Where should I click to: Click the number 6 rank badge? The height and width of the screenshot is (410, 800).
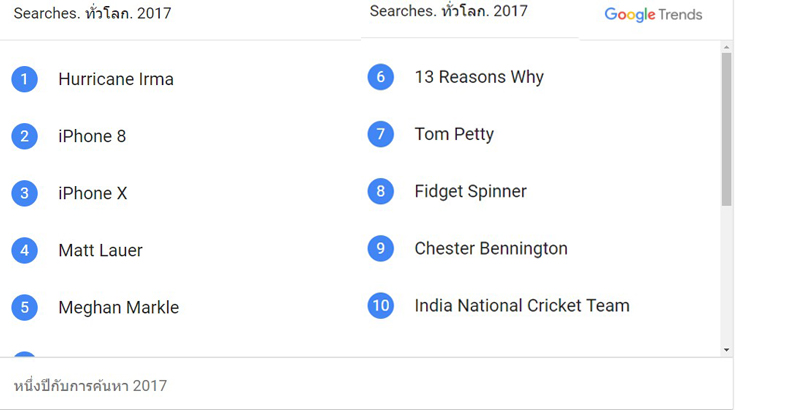click(381, 77)
